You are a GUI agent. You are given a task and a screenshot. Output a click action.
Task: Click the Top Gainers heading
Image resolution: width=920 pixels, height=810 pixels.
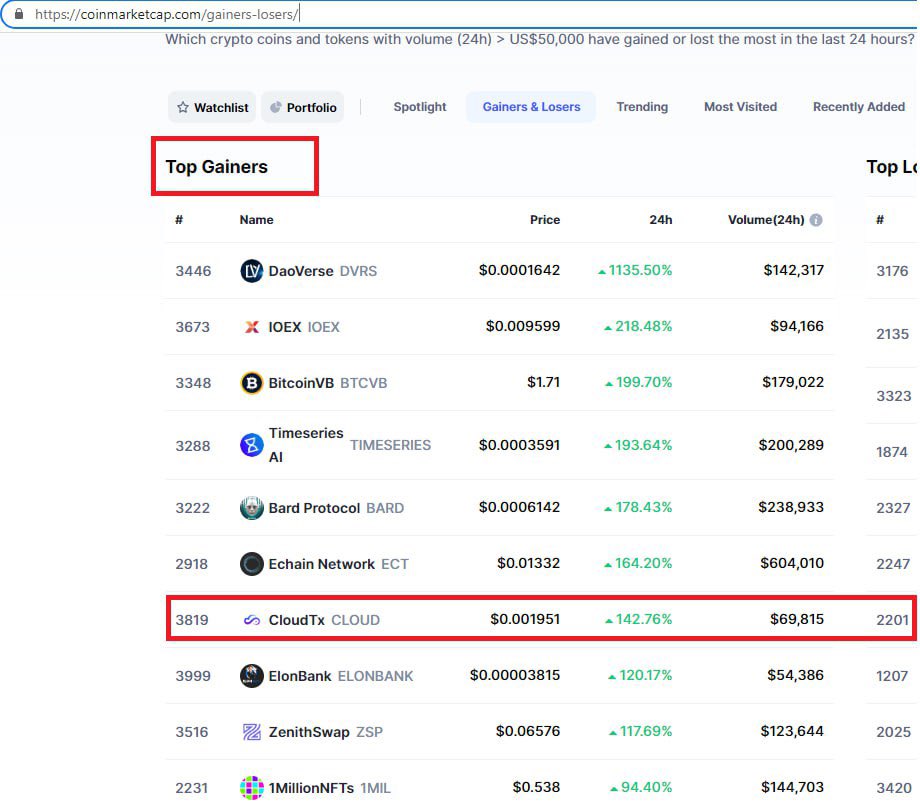217,167
